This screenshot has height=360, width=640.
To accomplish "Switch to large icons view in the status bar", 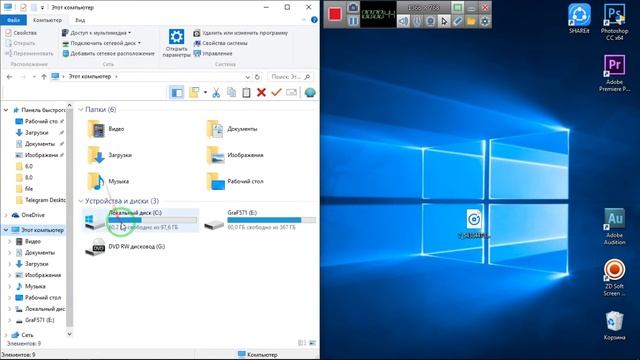I will tap(313, 343).
